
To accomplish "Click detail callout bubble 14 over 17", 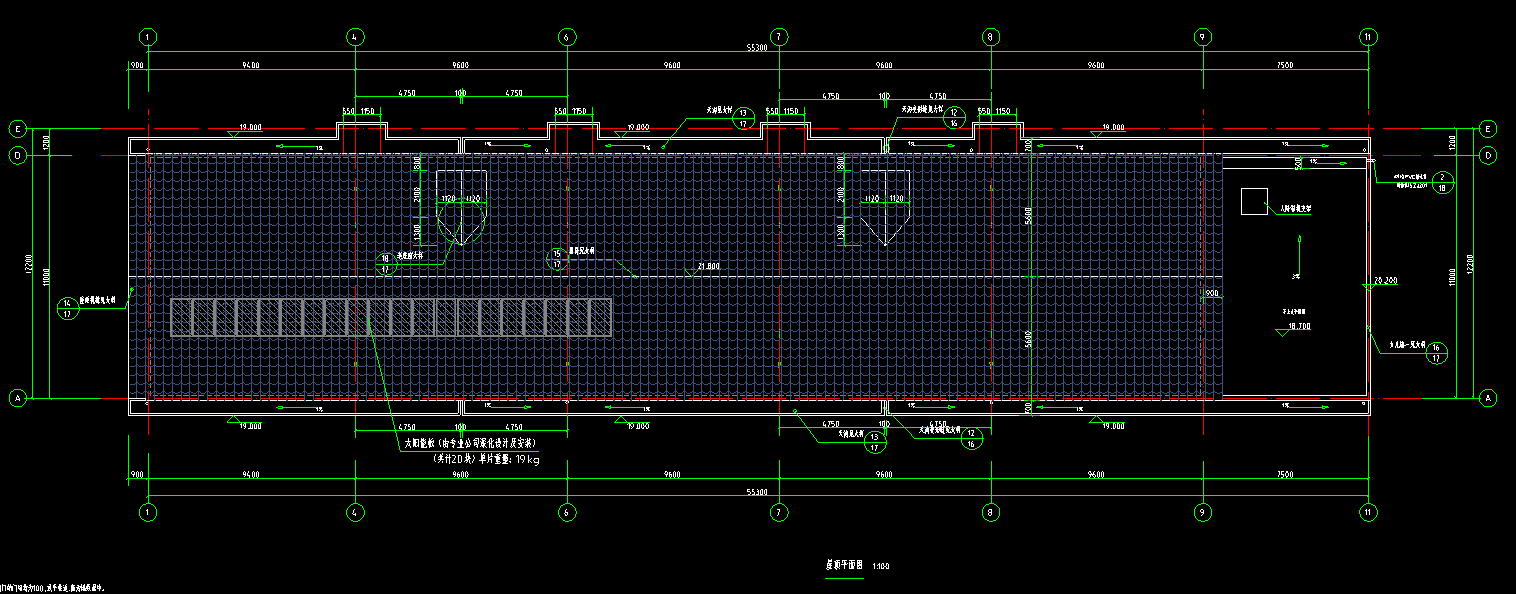I will [67, 307].
